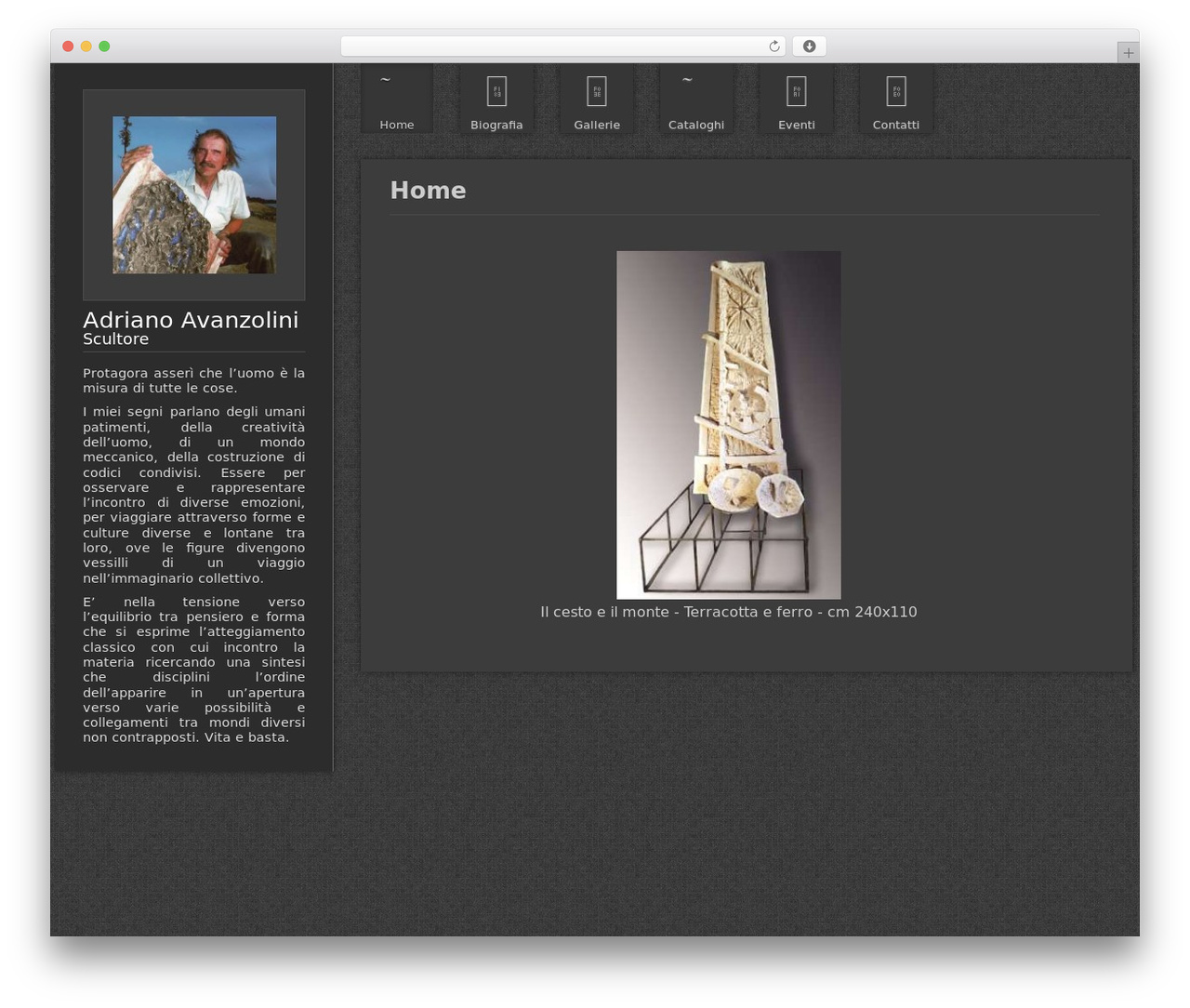1190x1008 pixels.
Task: Click the Adriano Avanzolini site title
Action: click(191, 320)
